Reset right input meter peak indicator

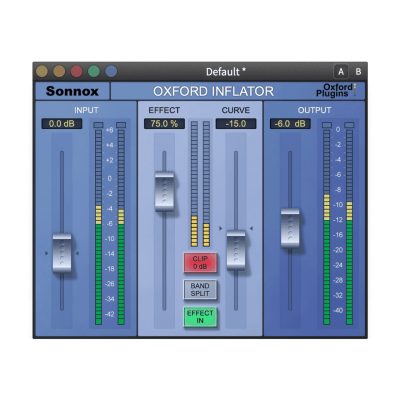(x=121, y=125)
